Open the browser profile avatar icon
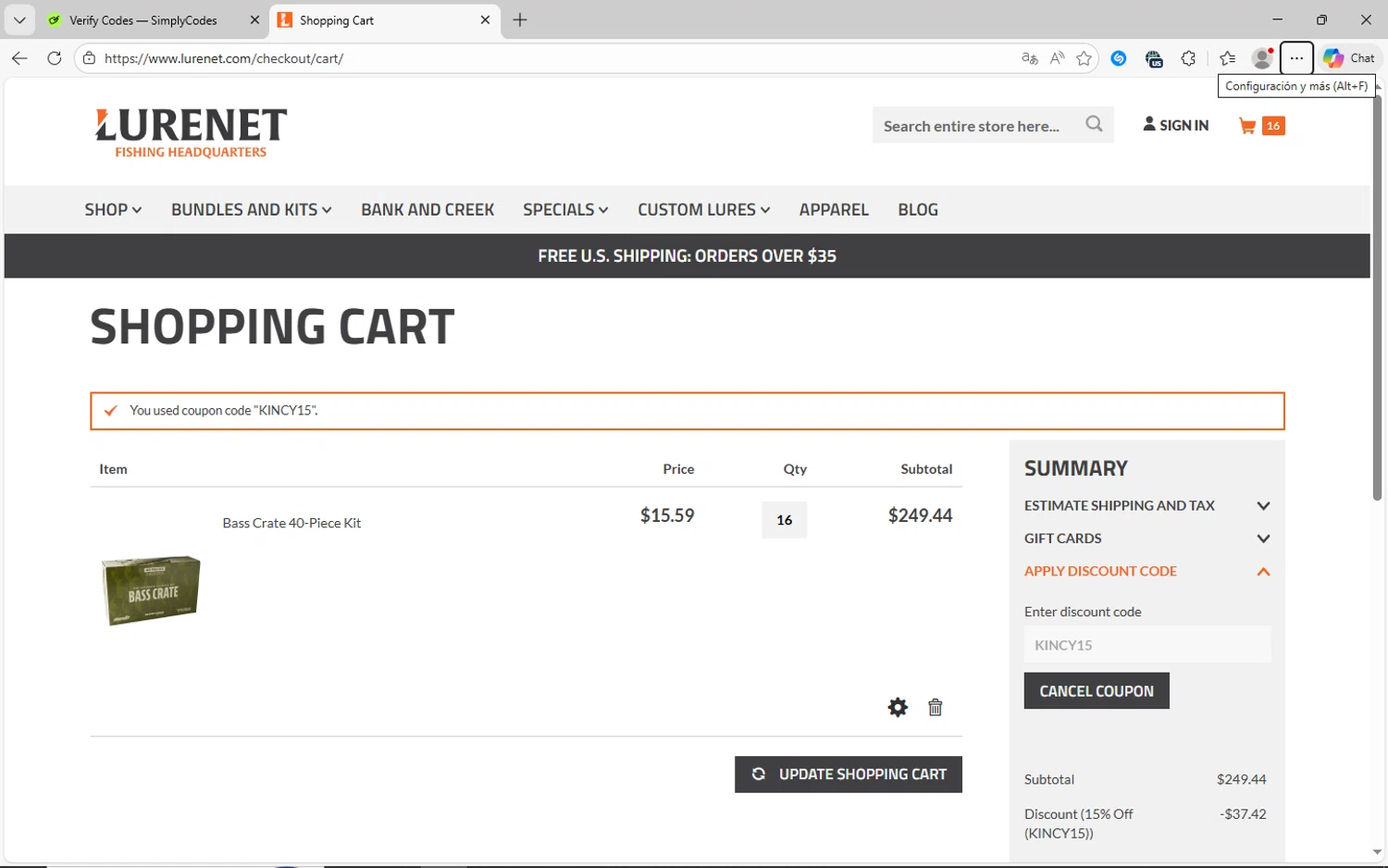This screenshot has height=868, width=1388. (1261, 58)
